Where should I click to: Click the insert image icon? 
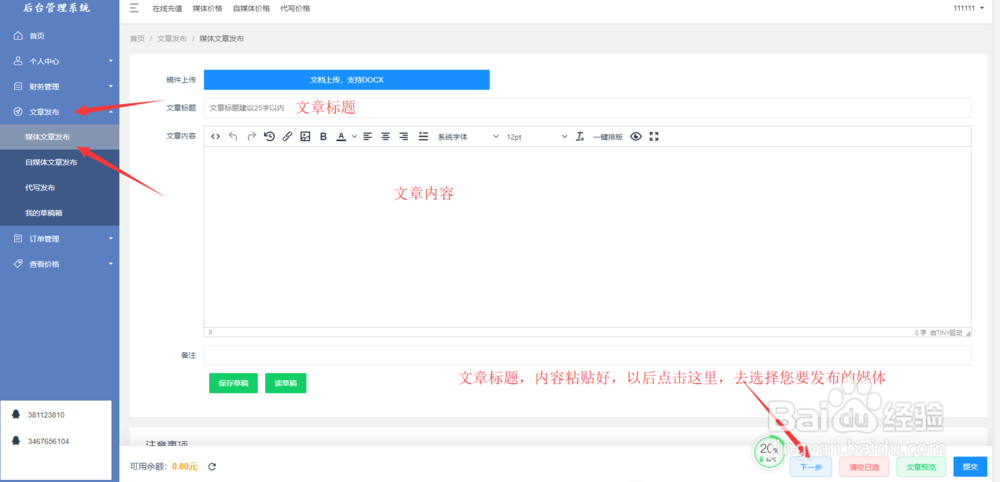click(x=305, y=136)
